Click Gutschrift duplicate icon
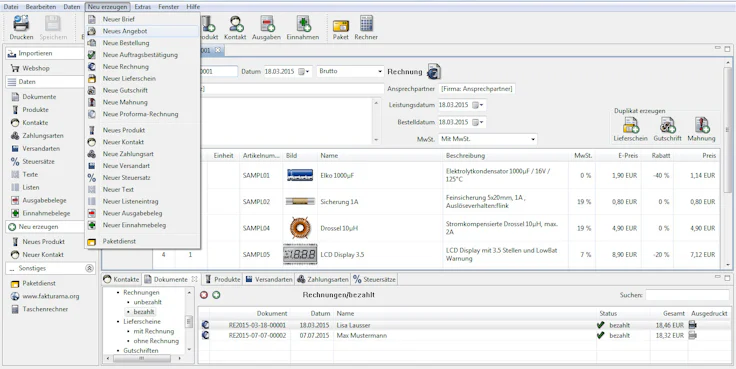This screenshot has height=369, width=736. [667, 125]
